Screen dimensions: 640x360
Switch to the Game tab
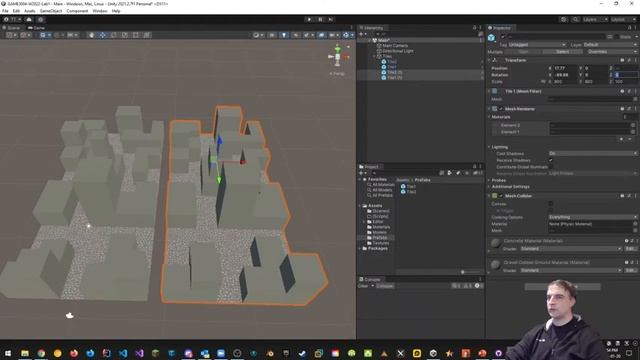pos(36,28)
